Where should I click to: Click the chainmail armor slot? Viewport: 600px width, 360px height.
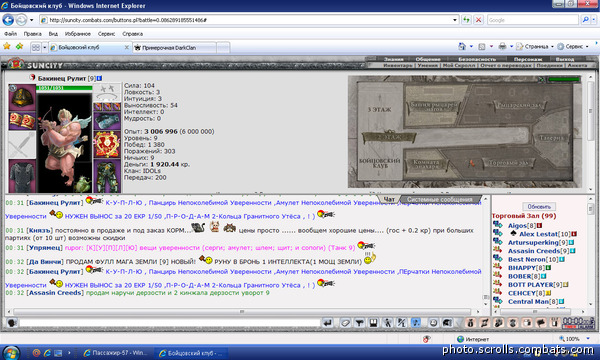coord(22,176)
